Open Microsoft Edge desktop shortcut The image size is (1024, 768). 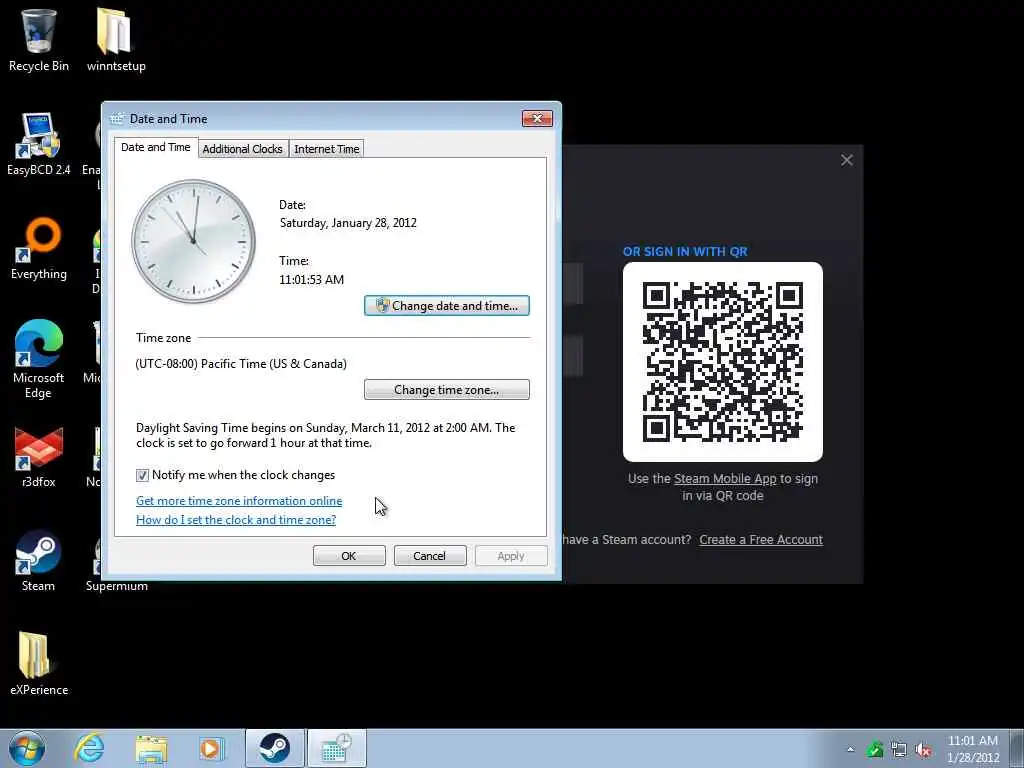coord(39,359)
